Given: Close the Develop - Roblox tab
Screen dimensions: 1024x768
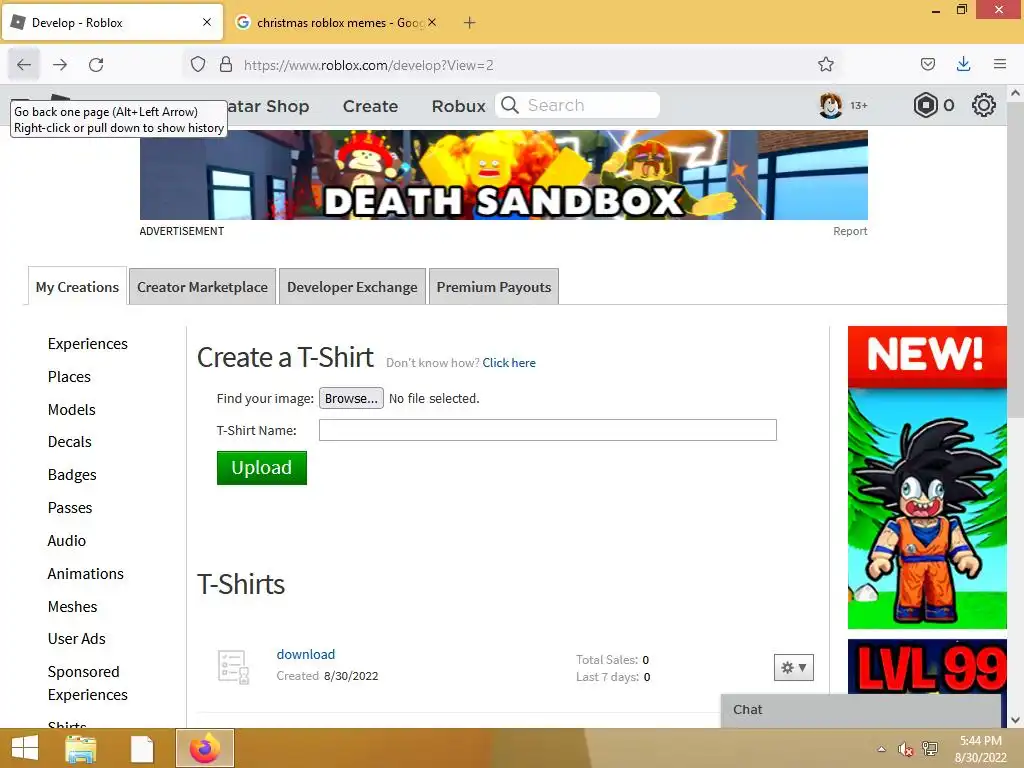Looking at the screenshot, I should tap(207, 22).
